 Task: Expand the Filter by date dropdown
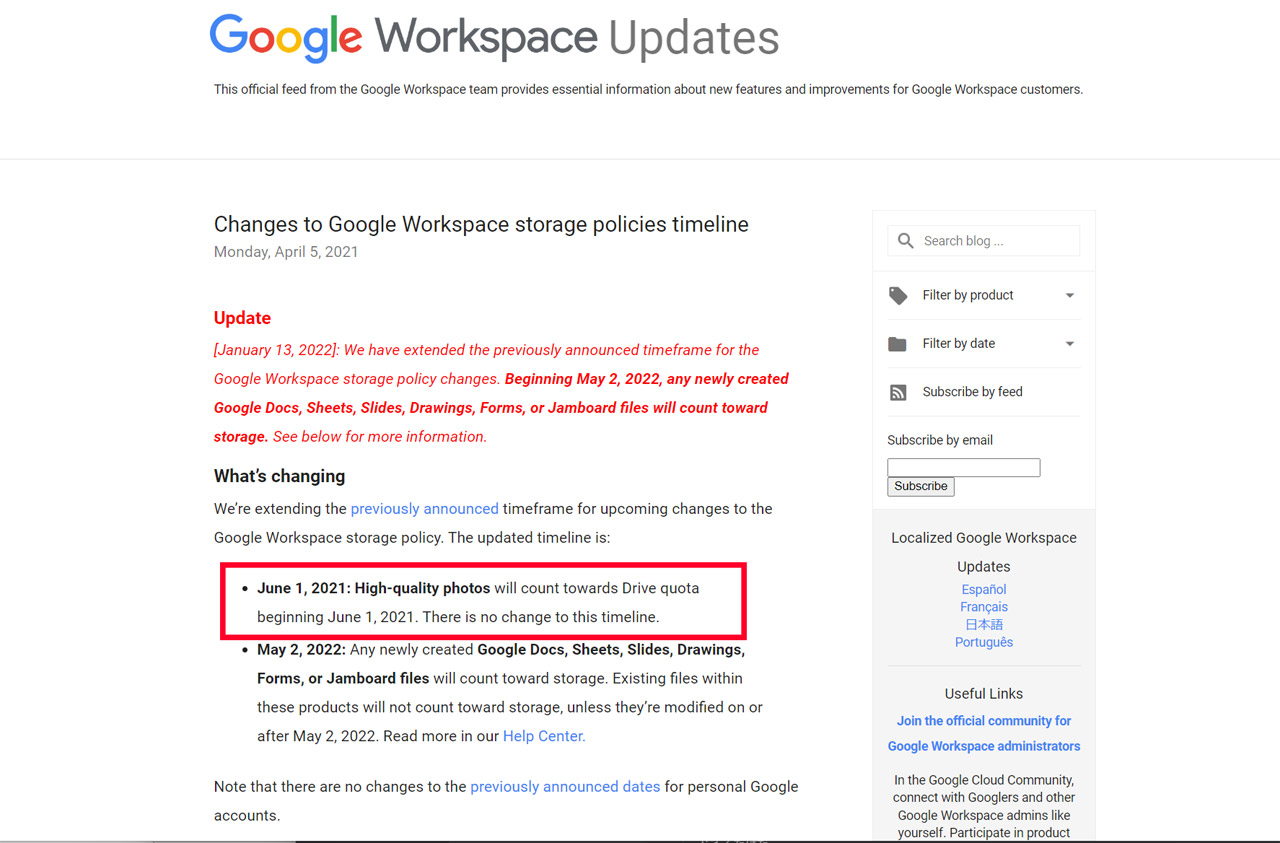coord(1069,343)
